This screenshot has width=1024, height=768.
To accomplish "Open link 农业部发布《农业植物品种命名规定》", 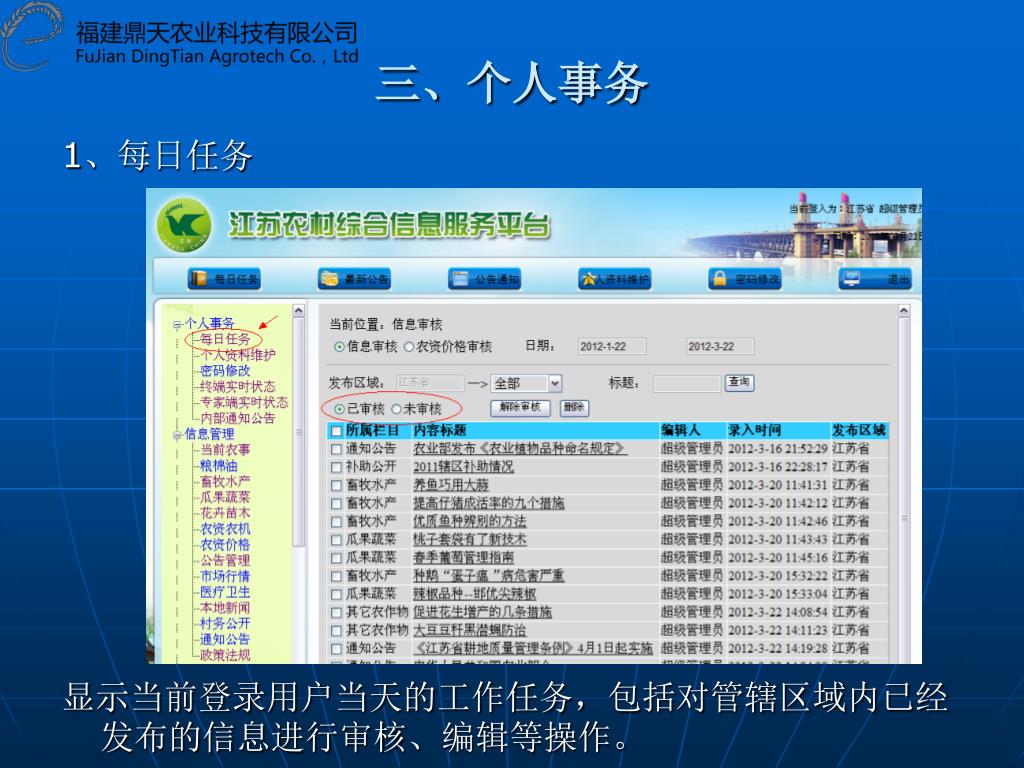I will click(x=520, y=449).
